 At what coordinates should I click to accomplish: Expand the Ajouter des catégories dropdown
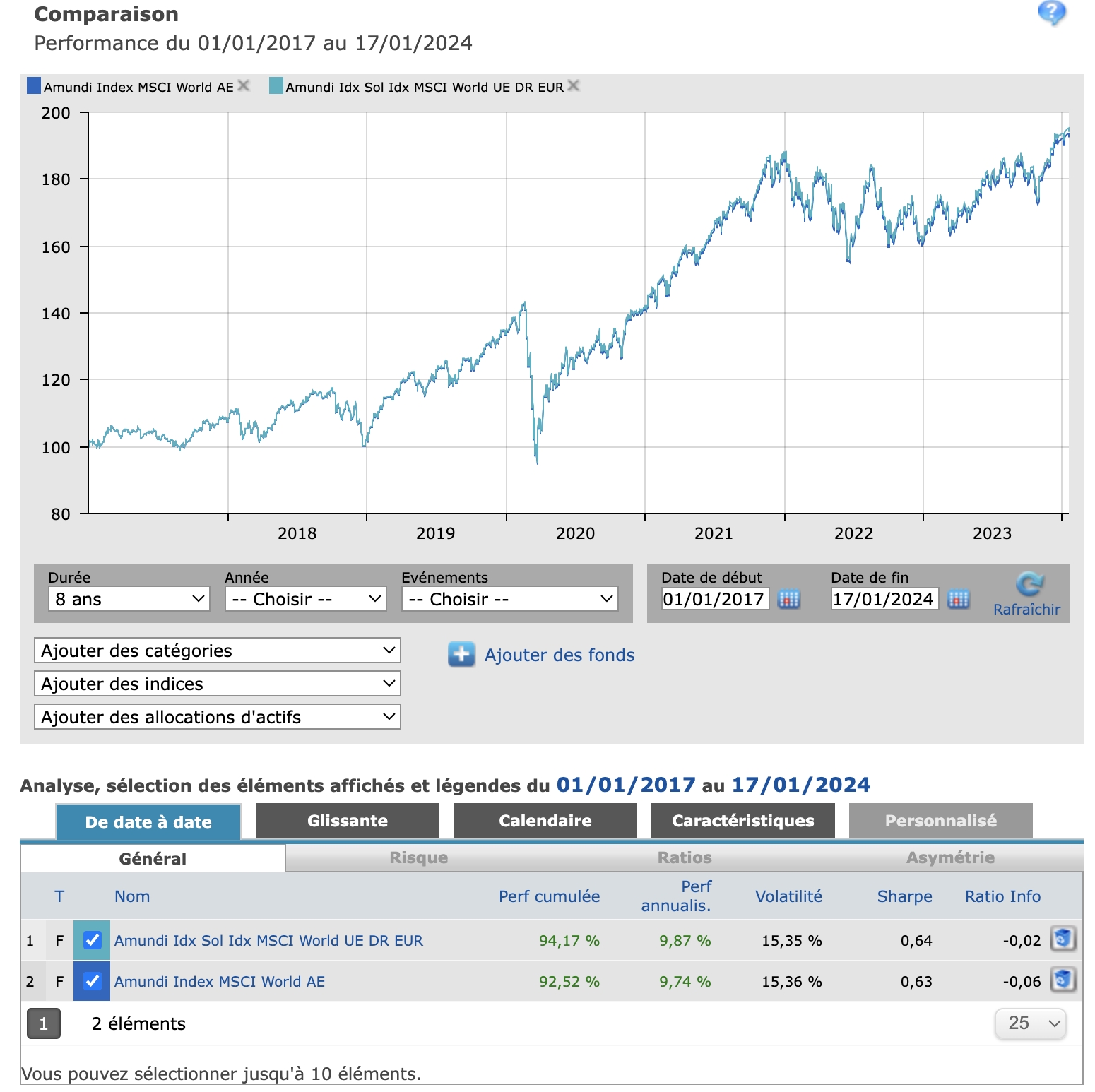217,651
